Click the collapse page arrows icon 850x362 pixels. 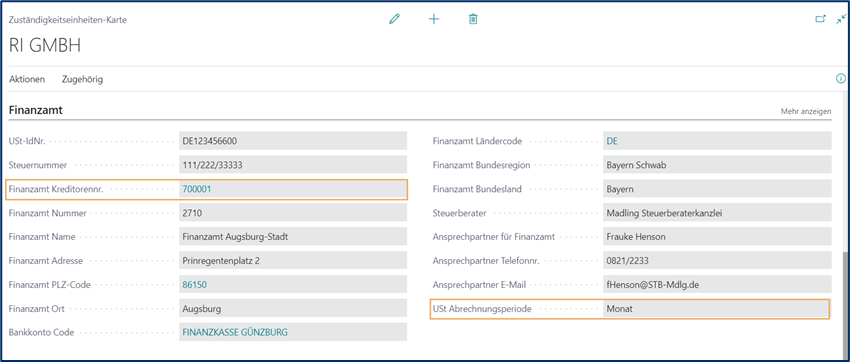pos(841,19)
